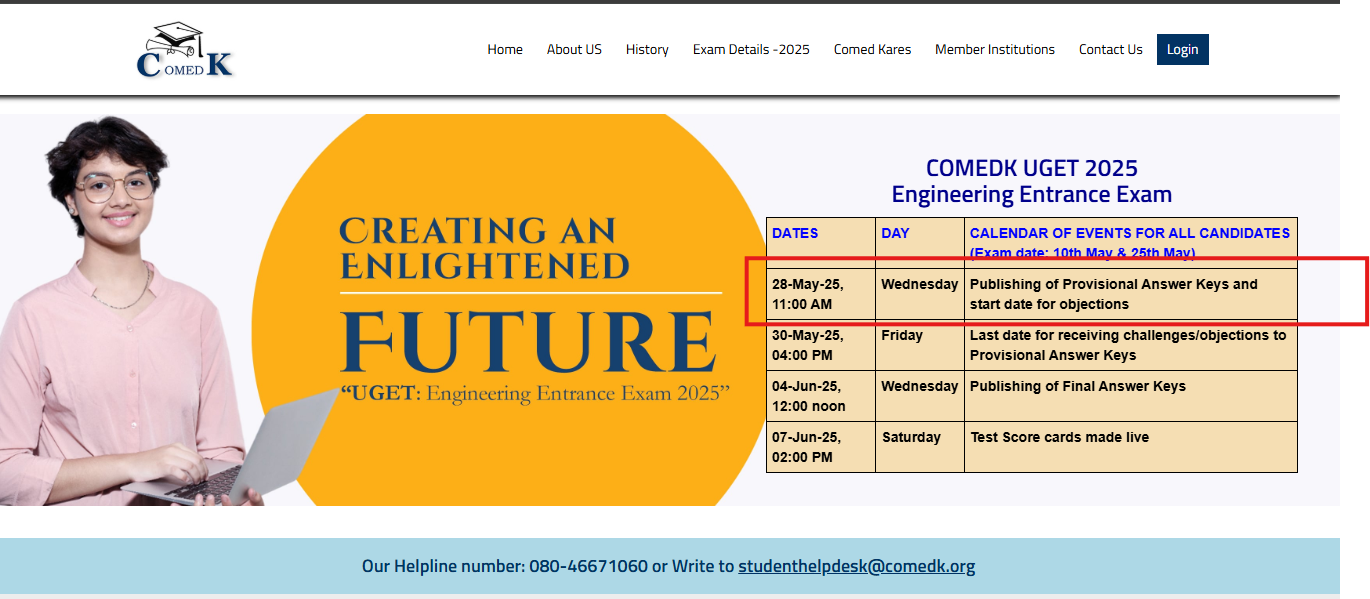This screenshot has width=1370, height=599.
Task: Click 'Publishing of Final Answer Keys' cell
Action: click(1131, 396)
